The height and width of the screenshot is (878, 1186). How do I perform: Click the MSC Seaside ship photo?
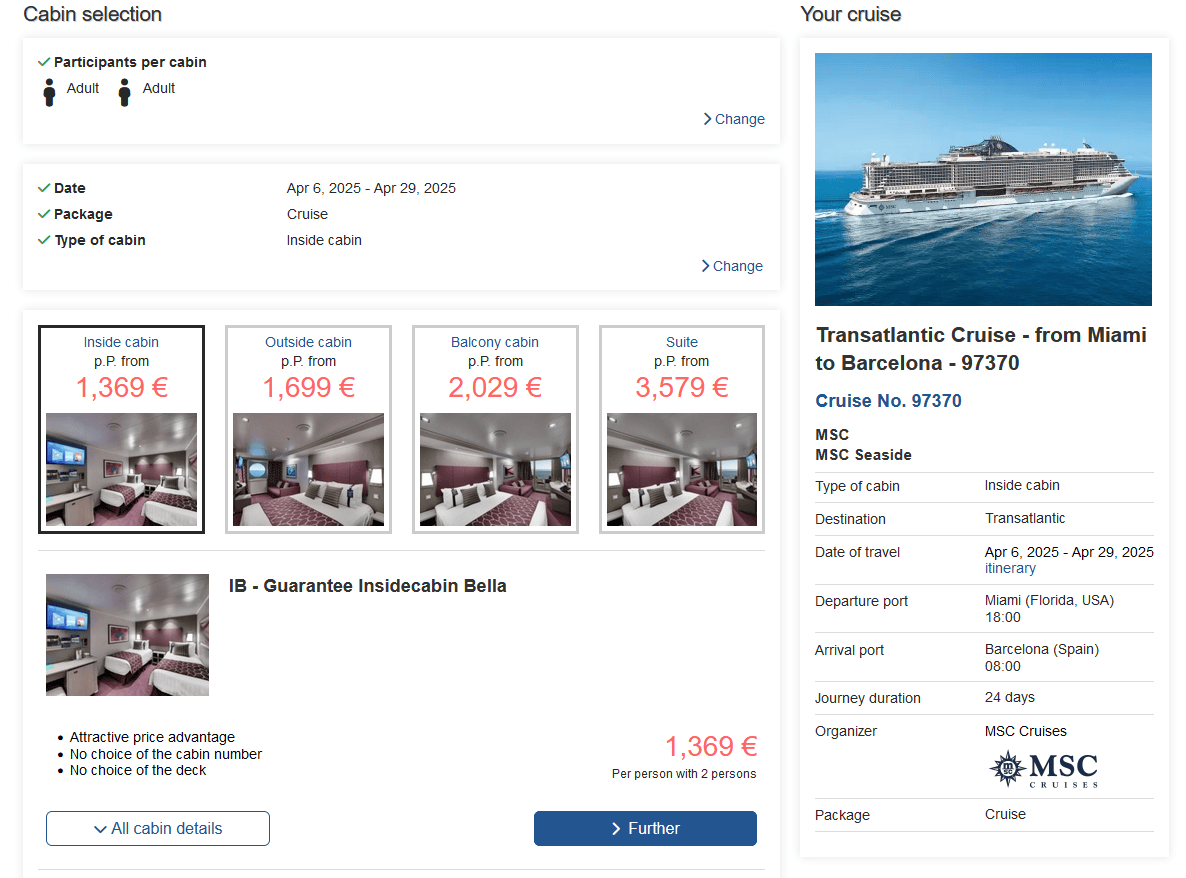click(x=983, y=179)
